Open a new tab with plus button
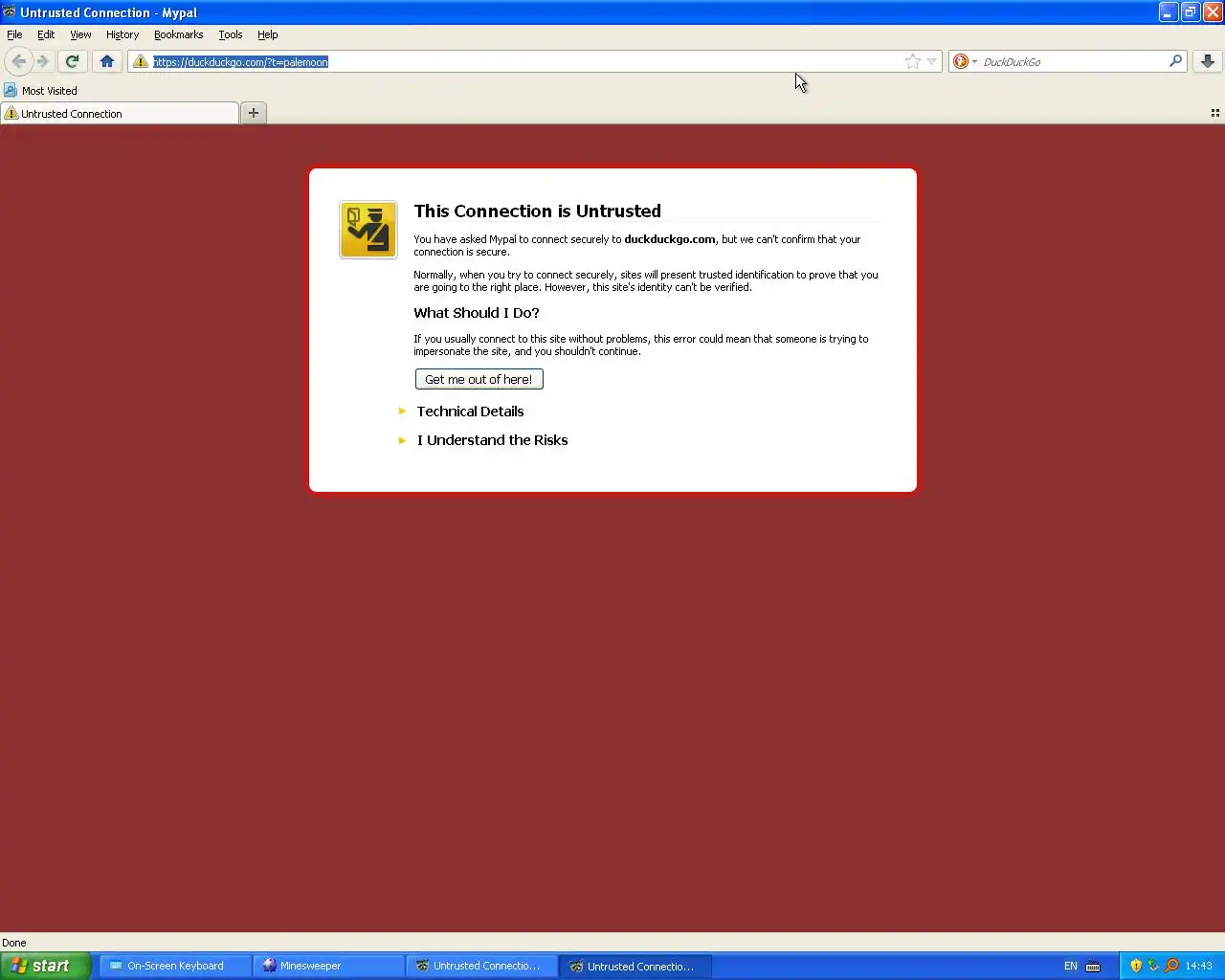Image resolution: width=1225 pixels, height=980 pixels. tap(254, 113)
